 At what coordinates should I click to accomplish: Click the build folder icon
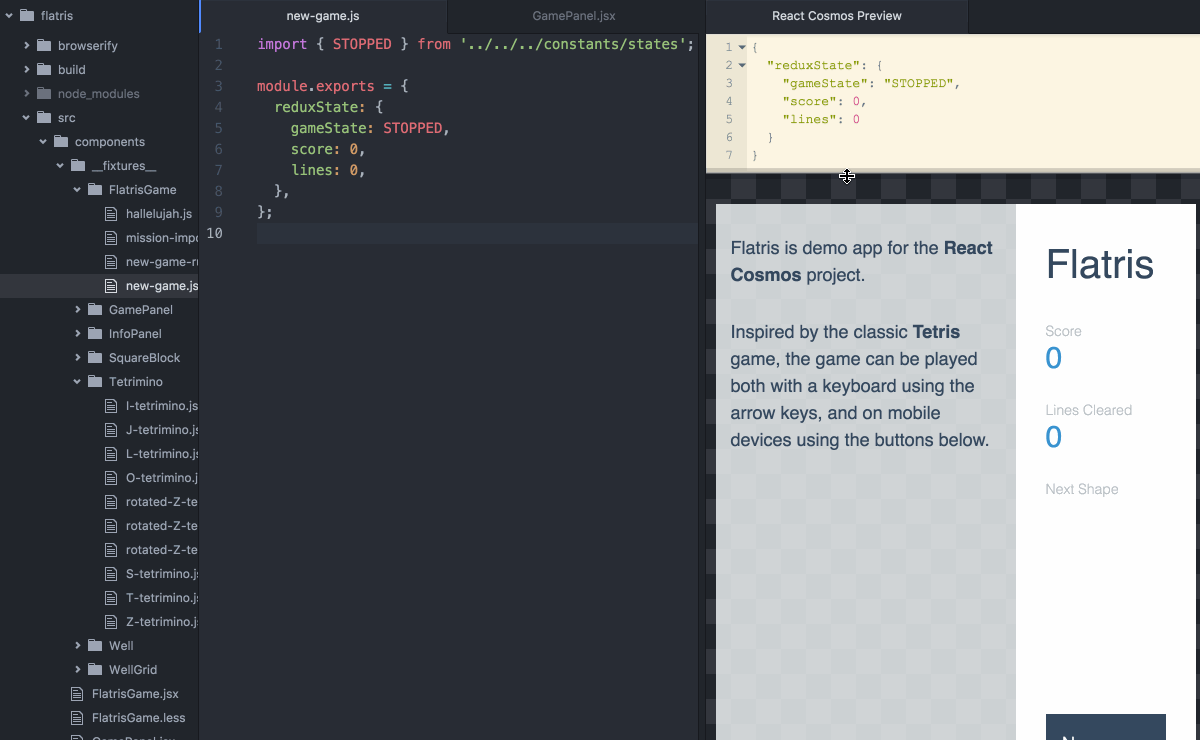(43, 70)
